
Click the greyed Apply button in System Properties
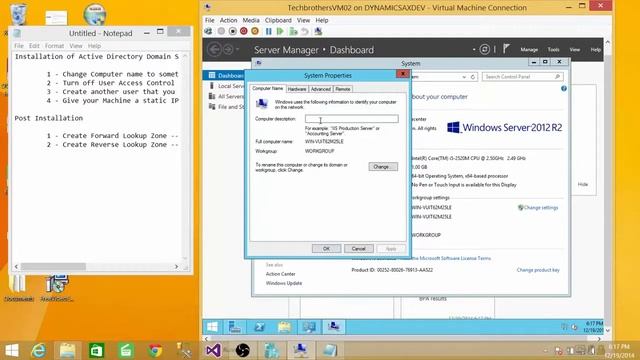pos(391,249)
